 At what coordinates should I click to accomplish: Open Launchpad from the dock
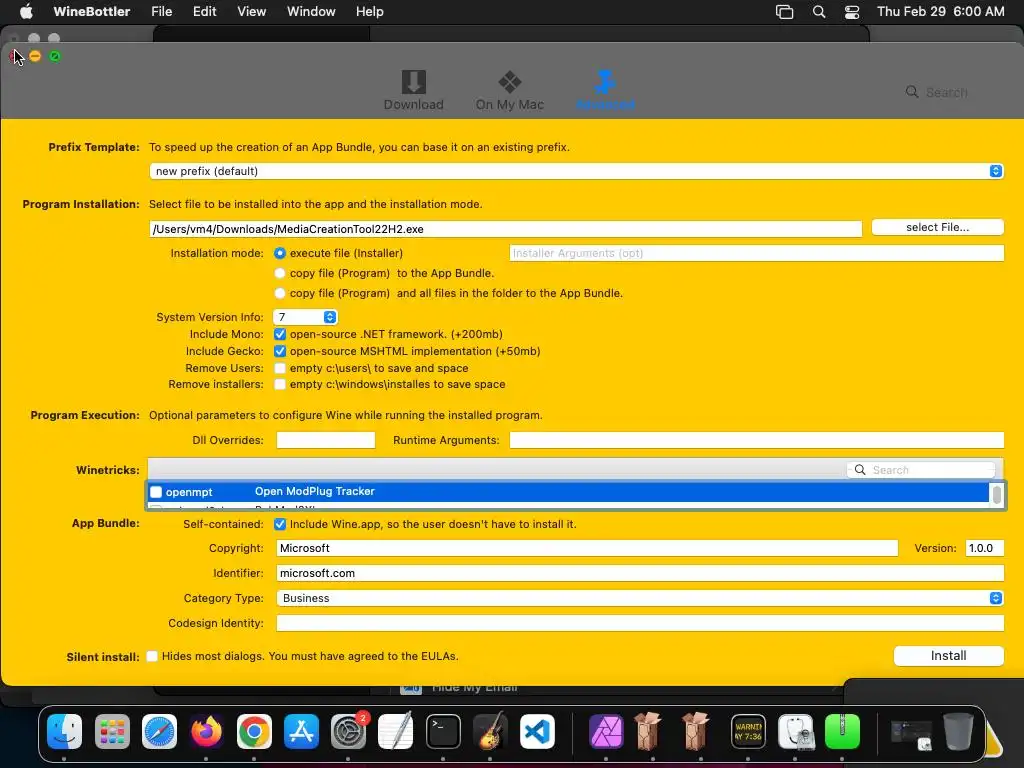pos(112,731)
